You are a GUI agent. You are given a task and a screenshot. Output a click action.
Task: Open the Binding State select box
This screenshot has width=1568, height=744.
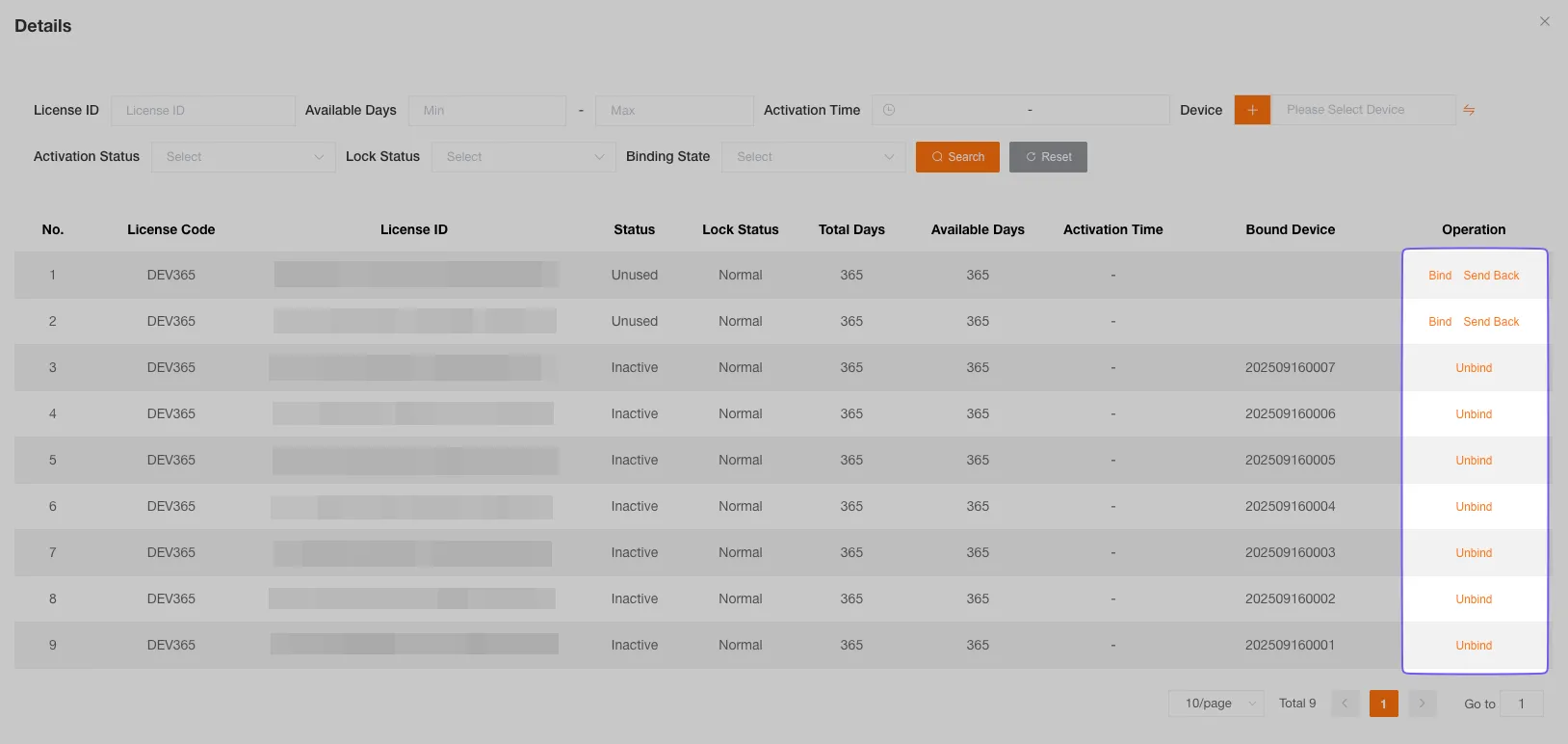click(x=814, y=157)
